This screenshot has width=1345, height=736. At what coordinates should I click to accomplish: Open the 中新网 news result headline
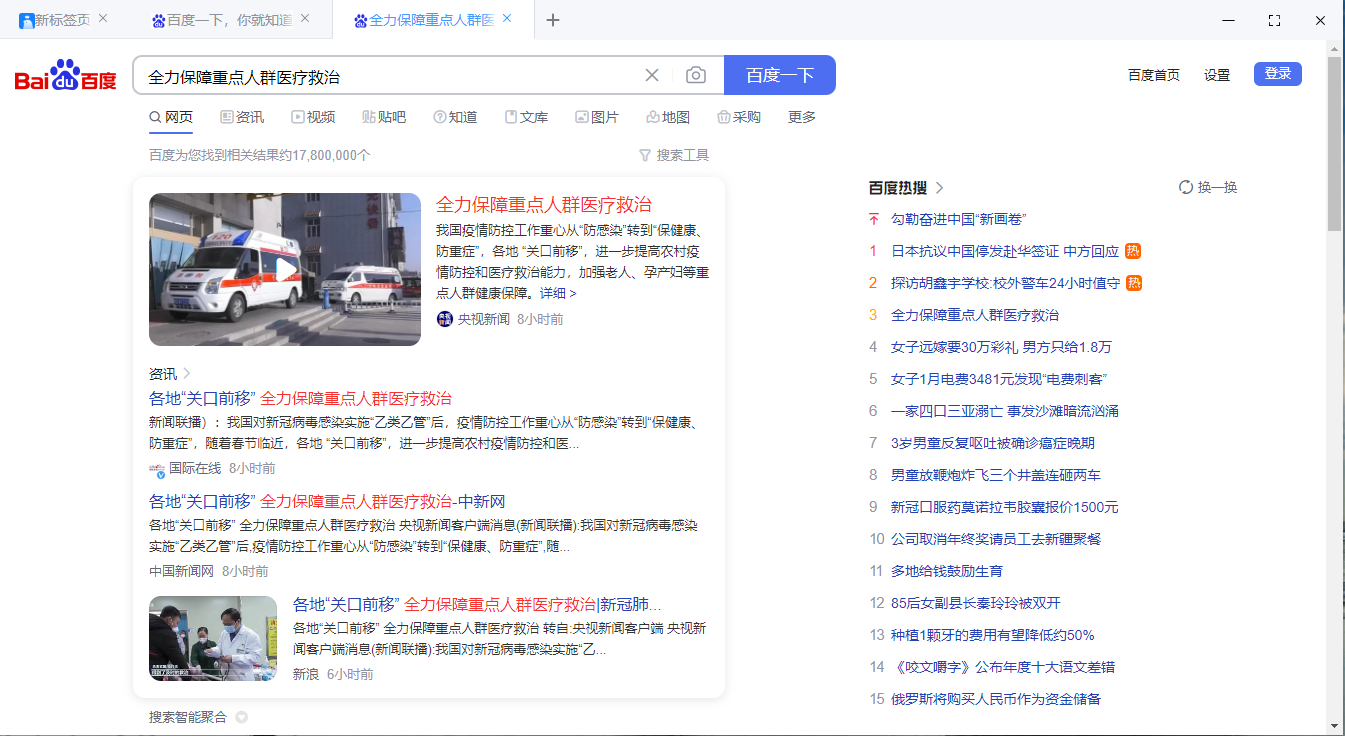(327, 501)
